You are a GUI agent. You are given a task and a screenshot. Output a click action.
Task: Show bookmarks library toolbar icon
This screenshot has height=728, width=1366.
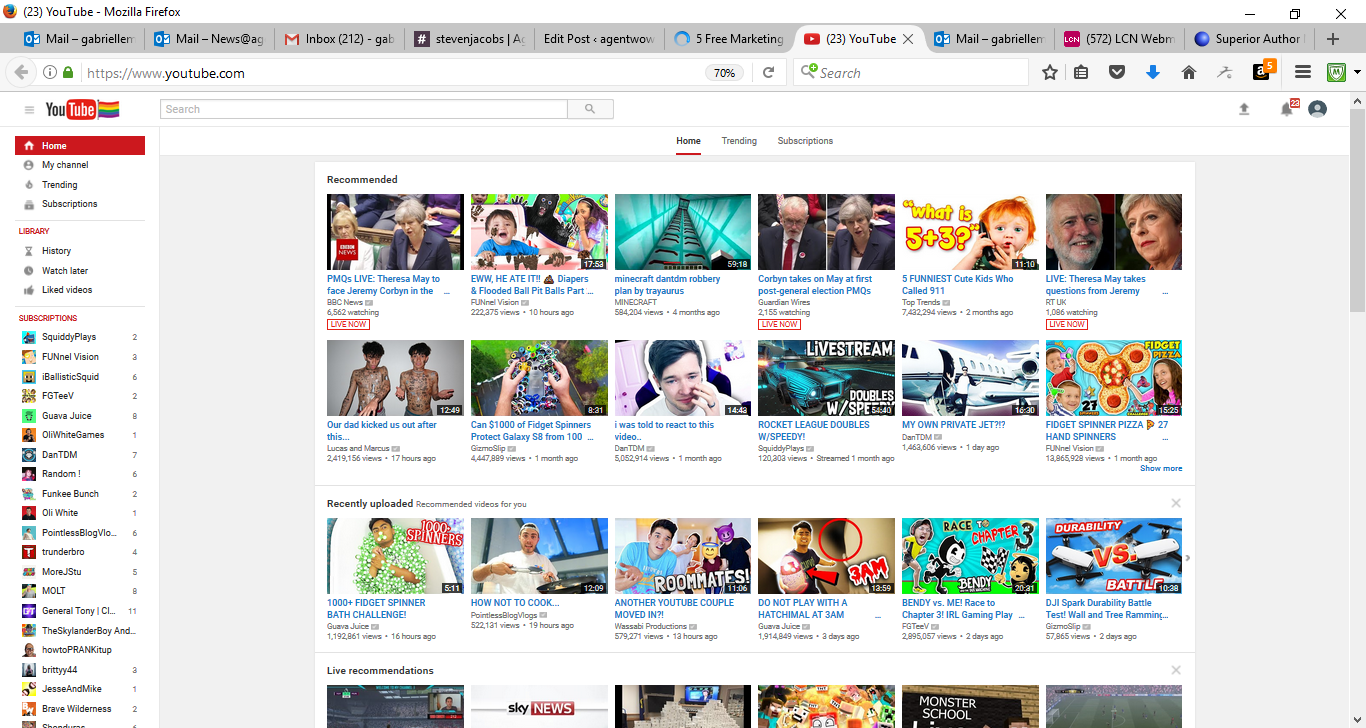tap(1081, 72)
